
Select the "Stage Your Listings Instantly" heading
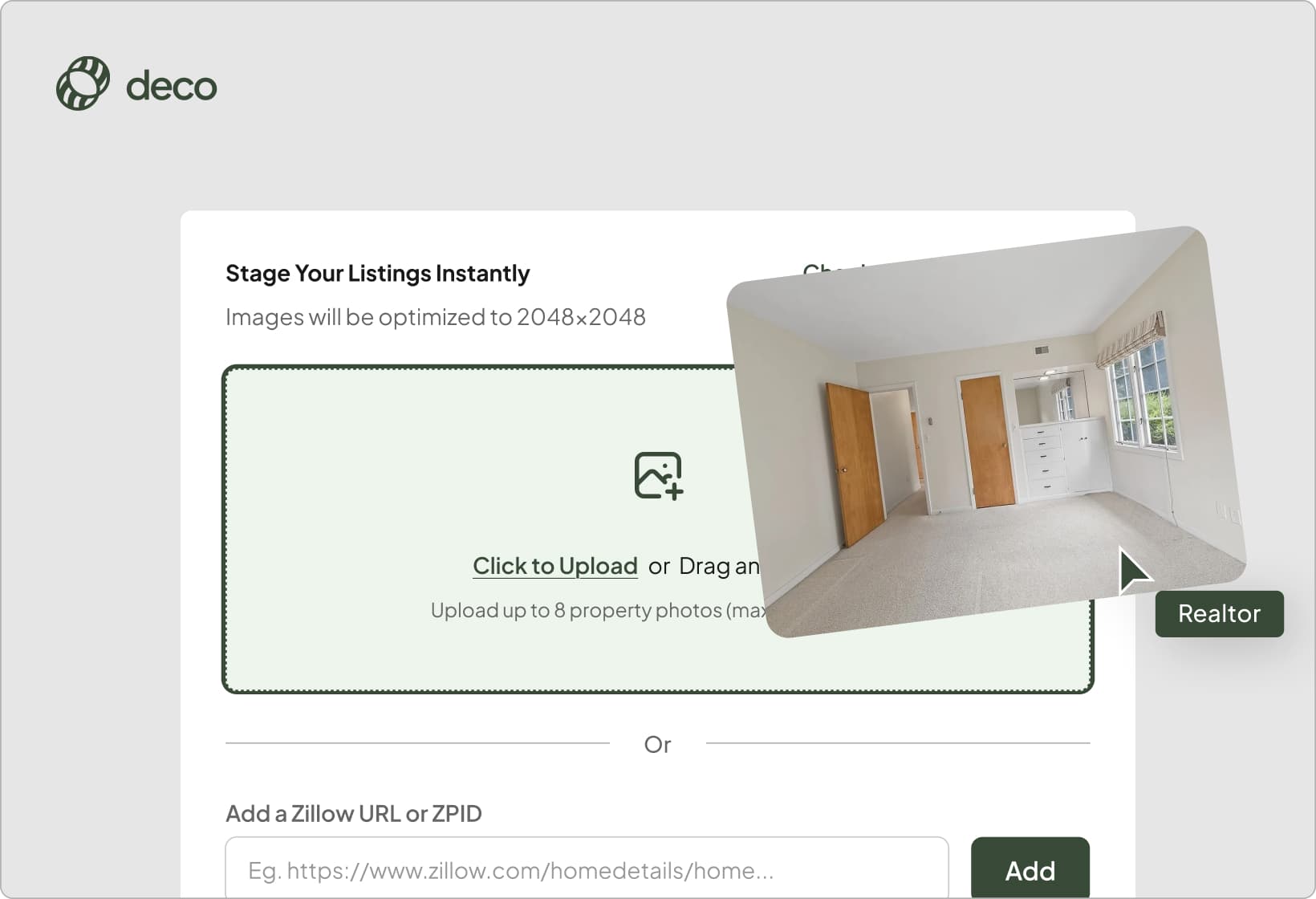coord(377,274)
